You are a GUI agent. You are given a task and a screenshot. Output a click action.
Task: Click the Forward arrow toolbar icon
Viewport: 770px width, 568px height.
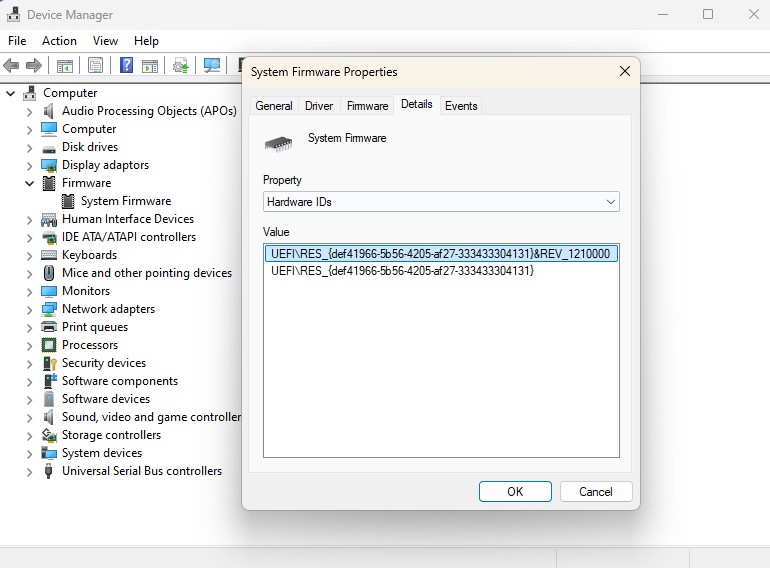33,65
